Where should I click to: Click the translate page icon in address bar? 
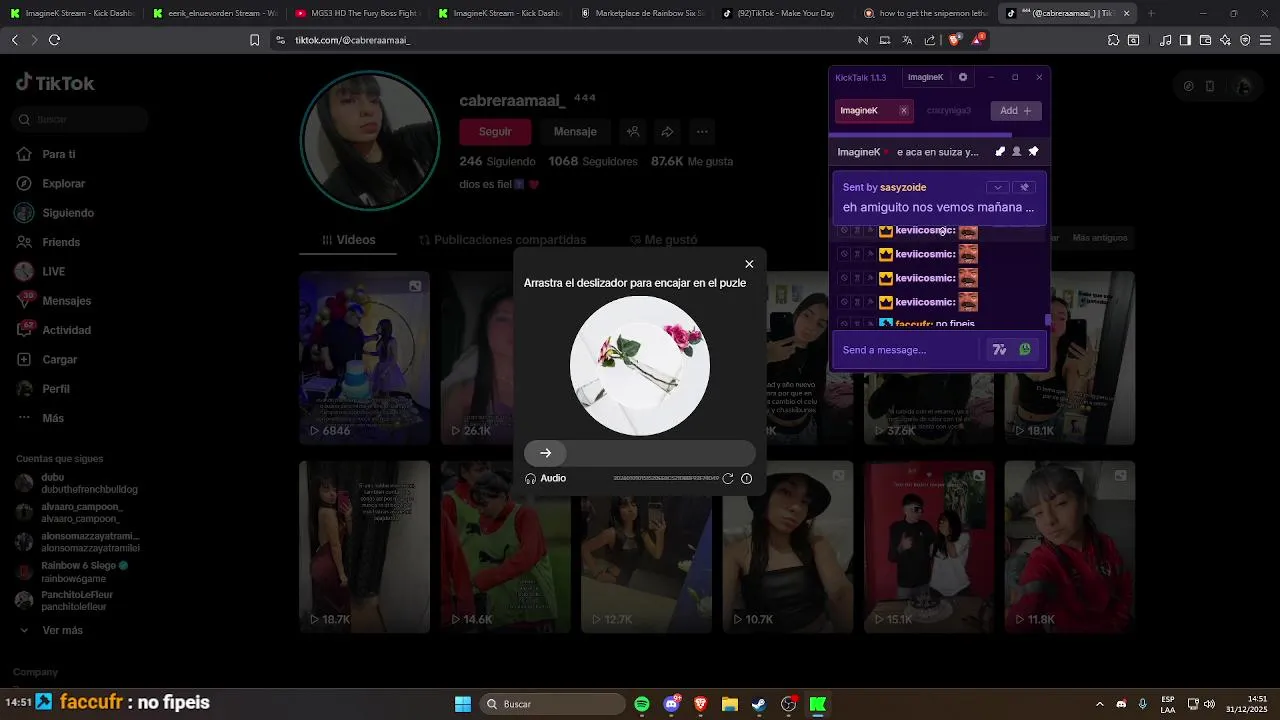pos(907,40)
